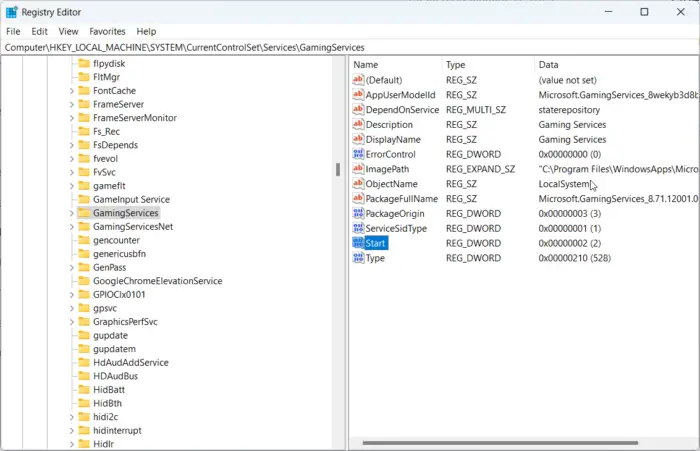Open the Favorites menu
The image size is (700, 451).
tap(107, 31)
